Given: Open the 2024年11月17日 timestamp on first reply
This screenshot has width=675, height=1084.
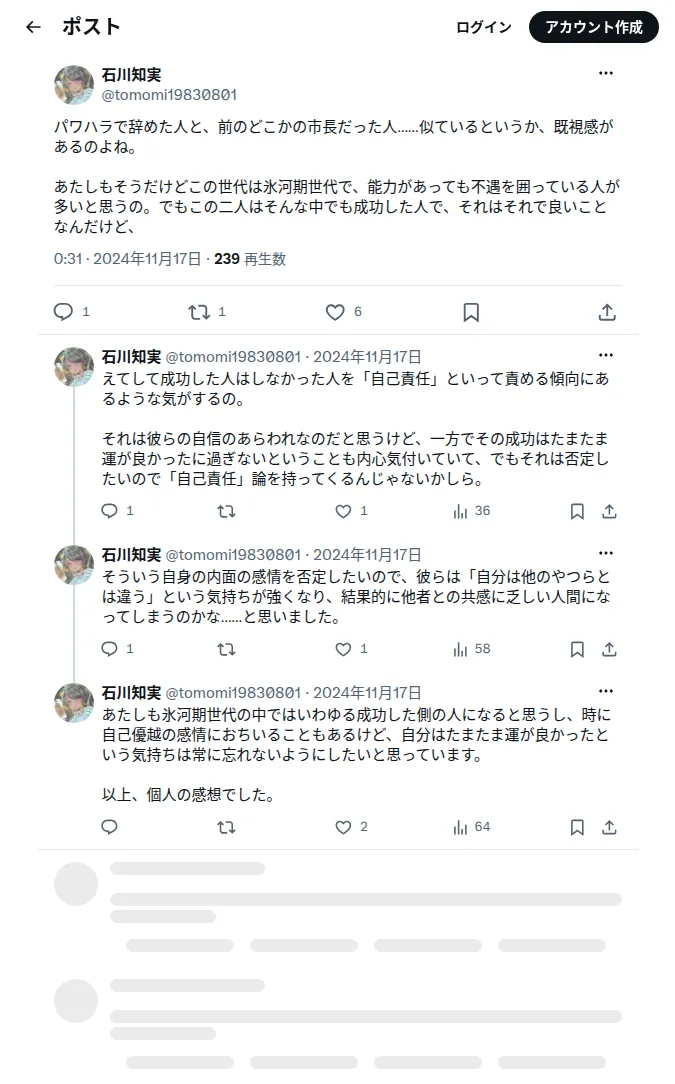Looking at the screenshot, I should point(367,357).
